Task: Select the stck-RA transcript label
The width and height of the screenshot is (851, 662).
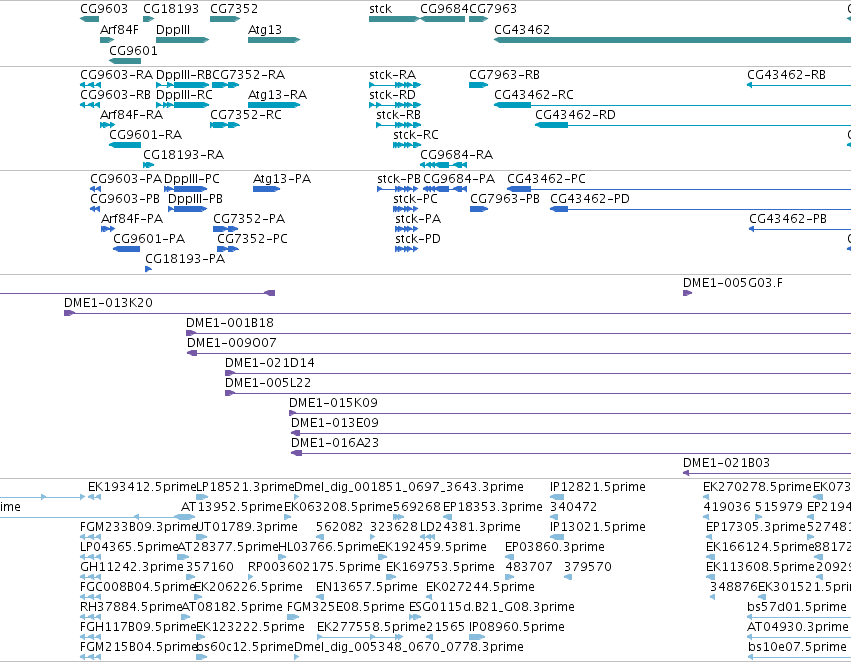Action: click(392, 74)
